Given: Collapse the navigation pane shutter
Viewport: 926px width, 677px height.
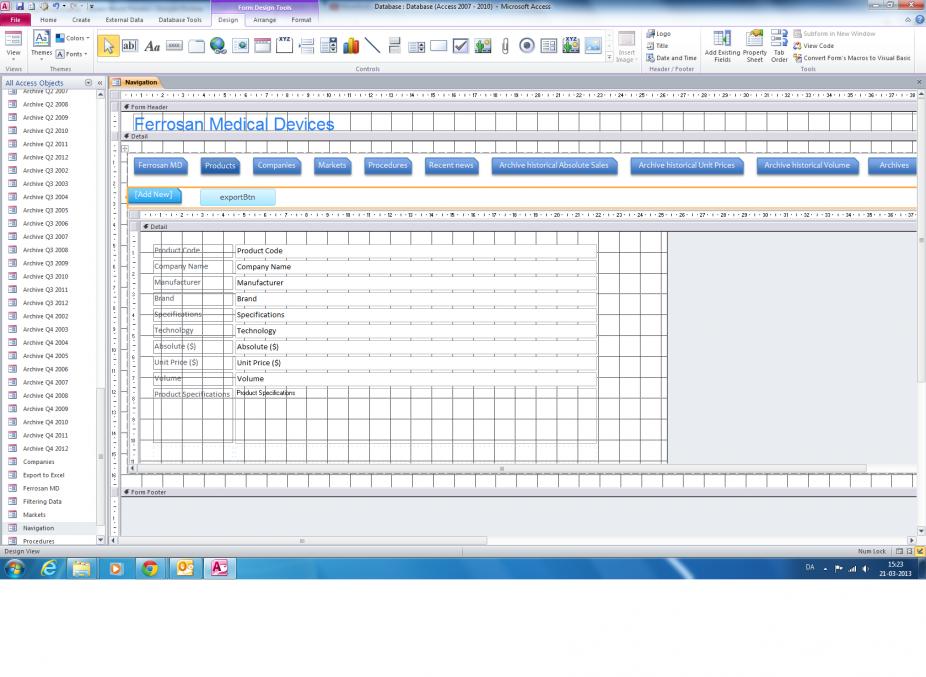Looking at the screenshot, I should click(x=100, y=83).
